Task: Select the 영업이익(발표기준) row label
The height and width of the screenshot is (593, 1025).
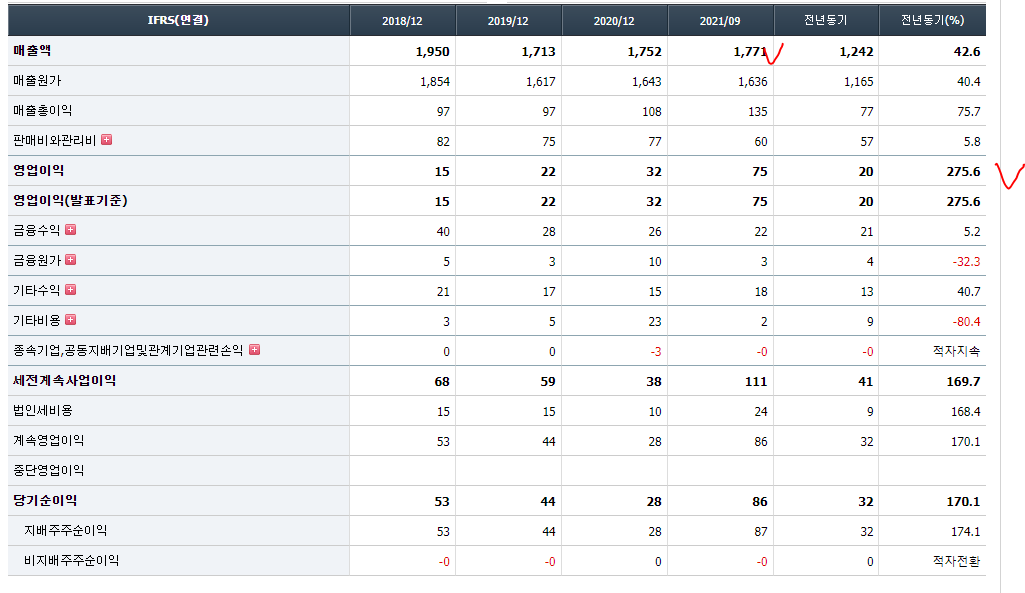Action: tap(71, 201)
